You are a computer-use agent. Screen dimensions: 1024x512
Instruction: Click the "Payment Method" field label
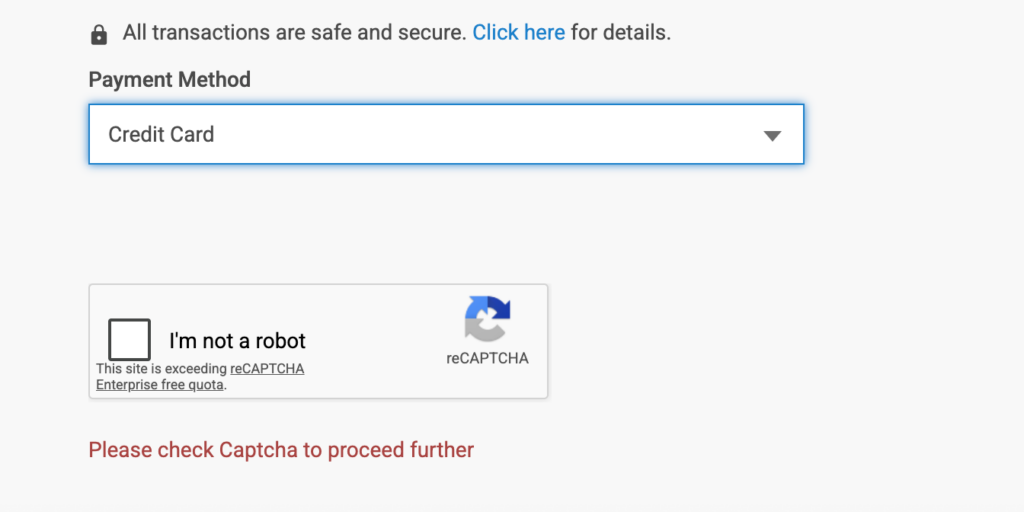point(169,80)
